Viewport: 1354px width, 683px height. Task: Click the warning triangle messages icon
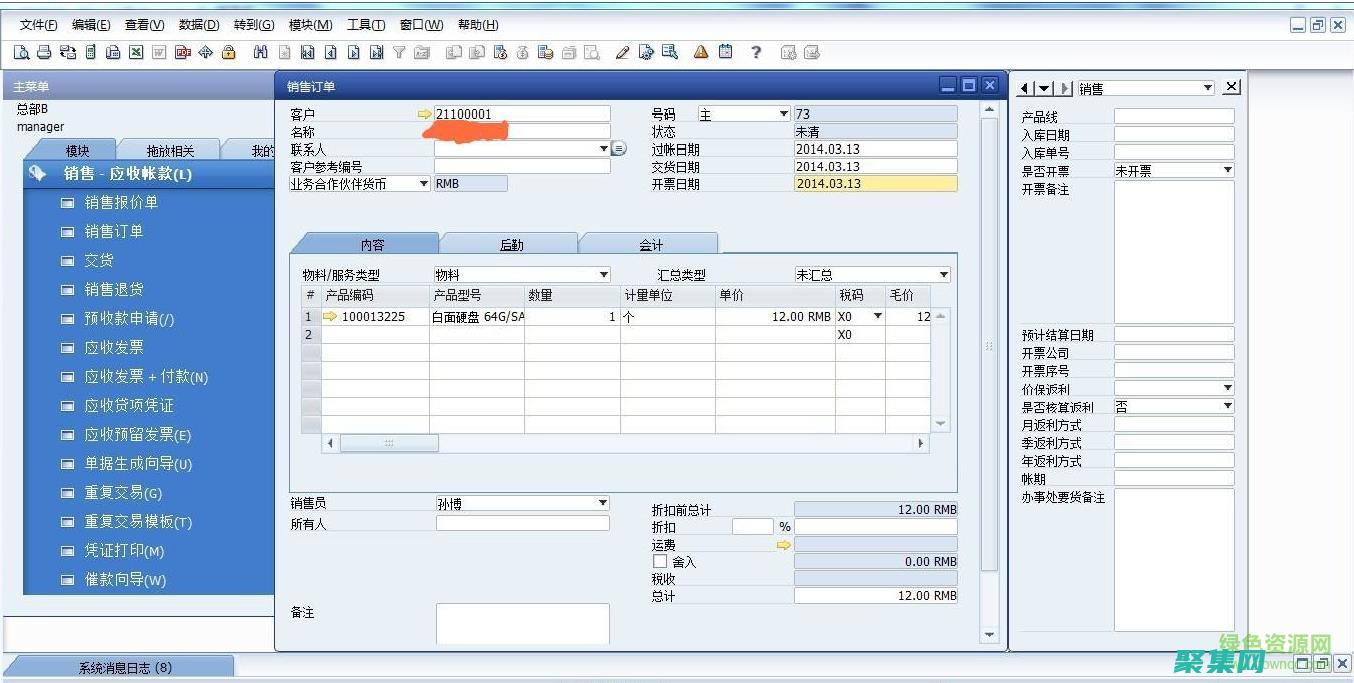700,52
